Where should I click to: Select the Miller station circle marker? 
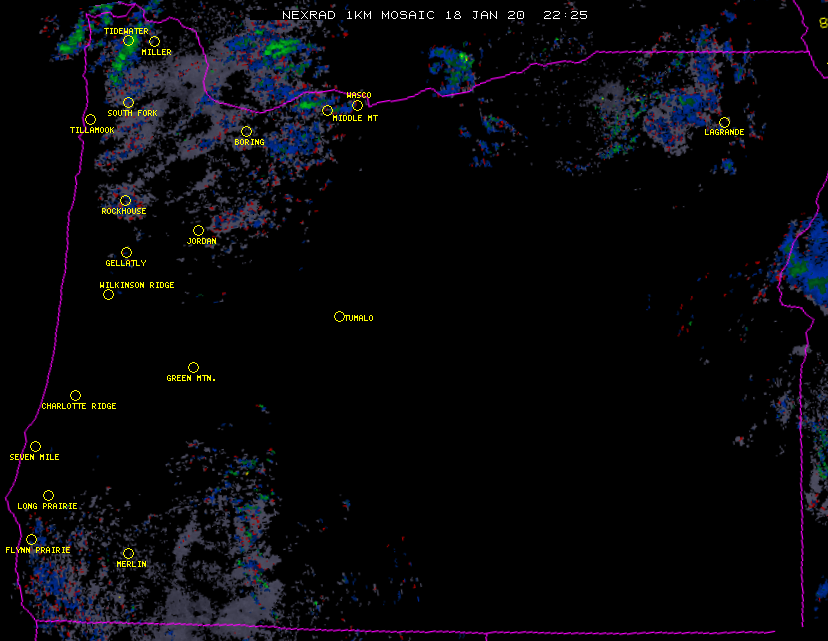click(x=154, y=42)
